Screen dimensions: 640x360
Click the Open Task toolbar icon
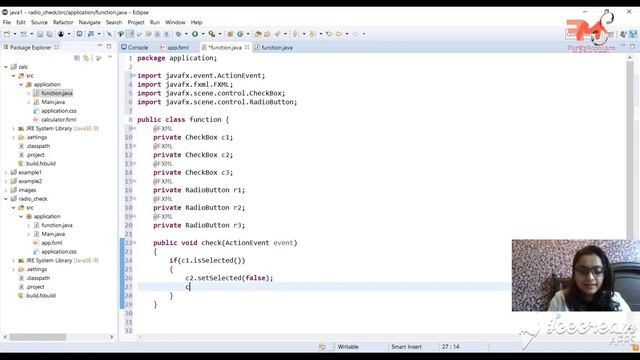tap(267, 34)
